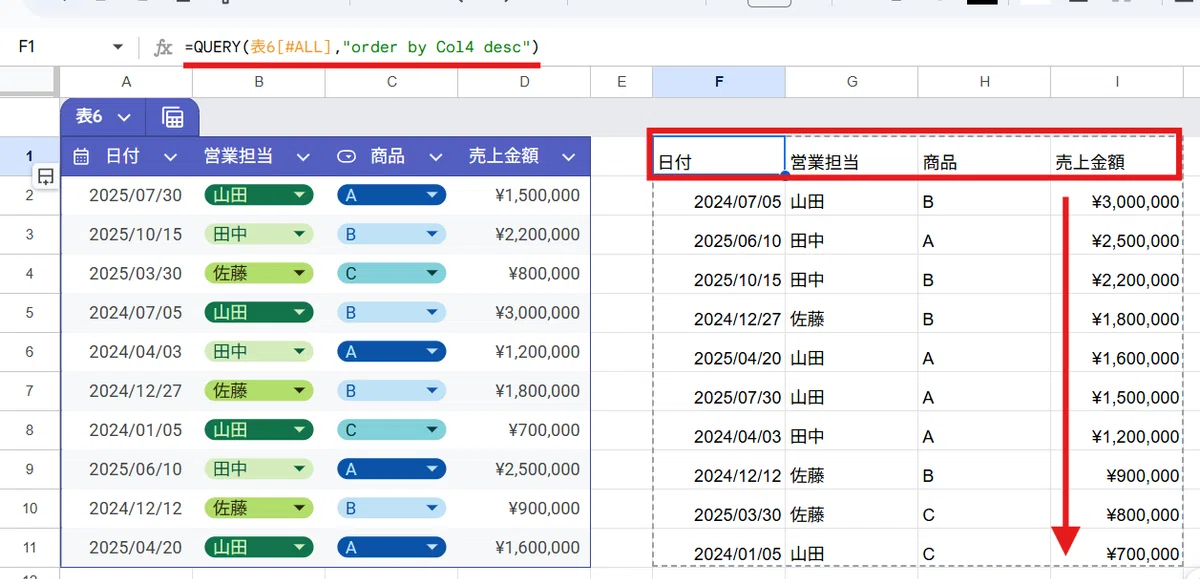This screenshot has height=579, width=1200.
Task: Click amount ¥700,000 in column D
Action: [x=524, y=430]
